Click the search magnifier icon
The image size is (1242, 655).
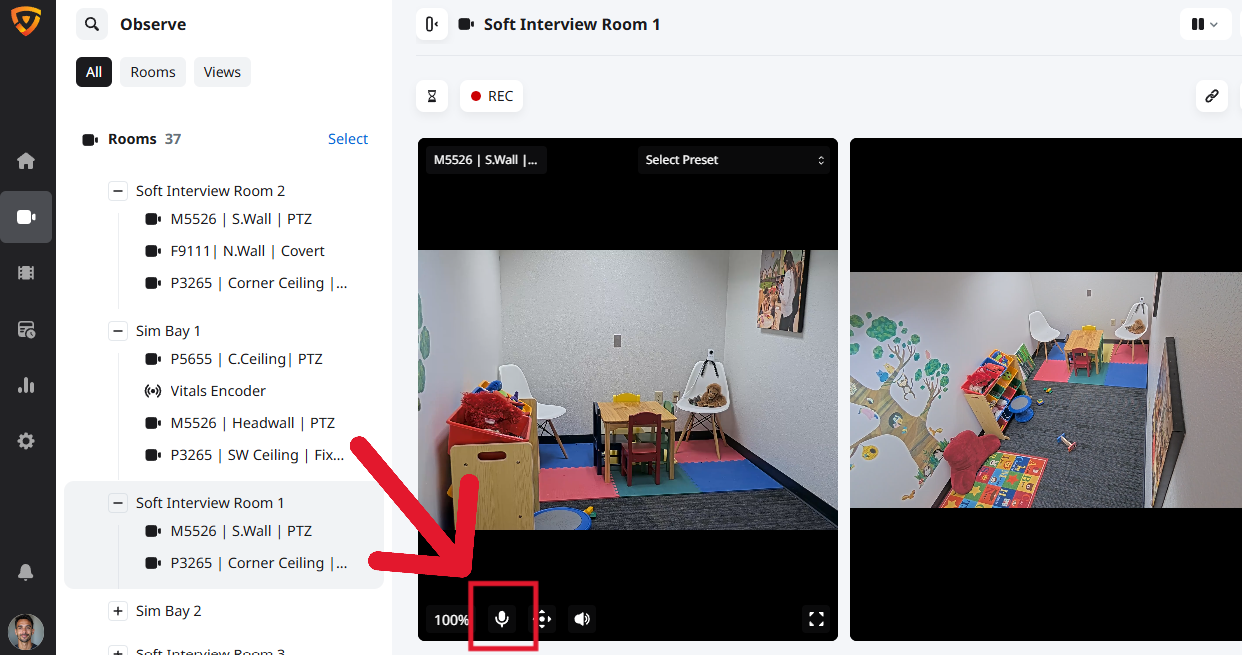(x=92, y=24)
